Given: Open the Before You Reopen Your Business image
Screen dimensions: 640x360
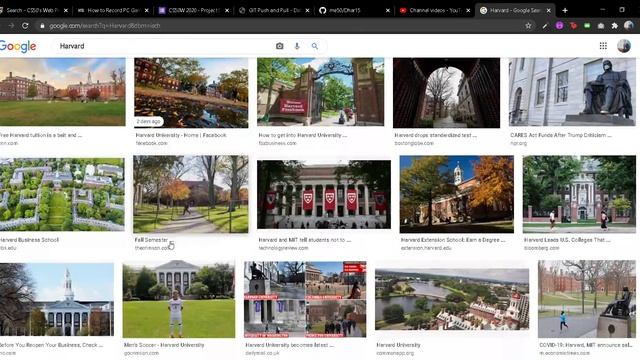Looking at the screenshot, I should (57, 300).
